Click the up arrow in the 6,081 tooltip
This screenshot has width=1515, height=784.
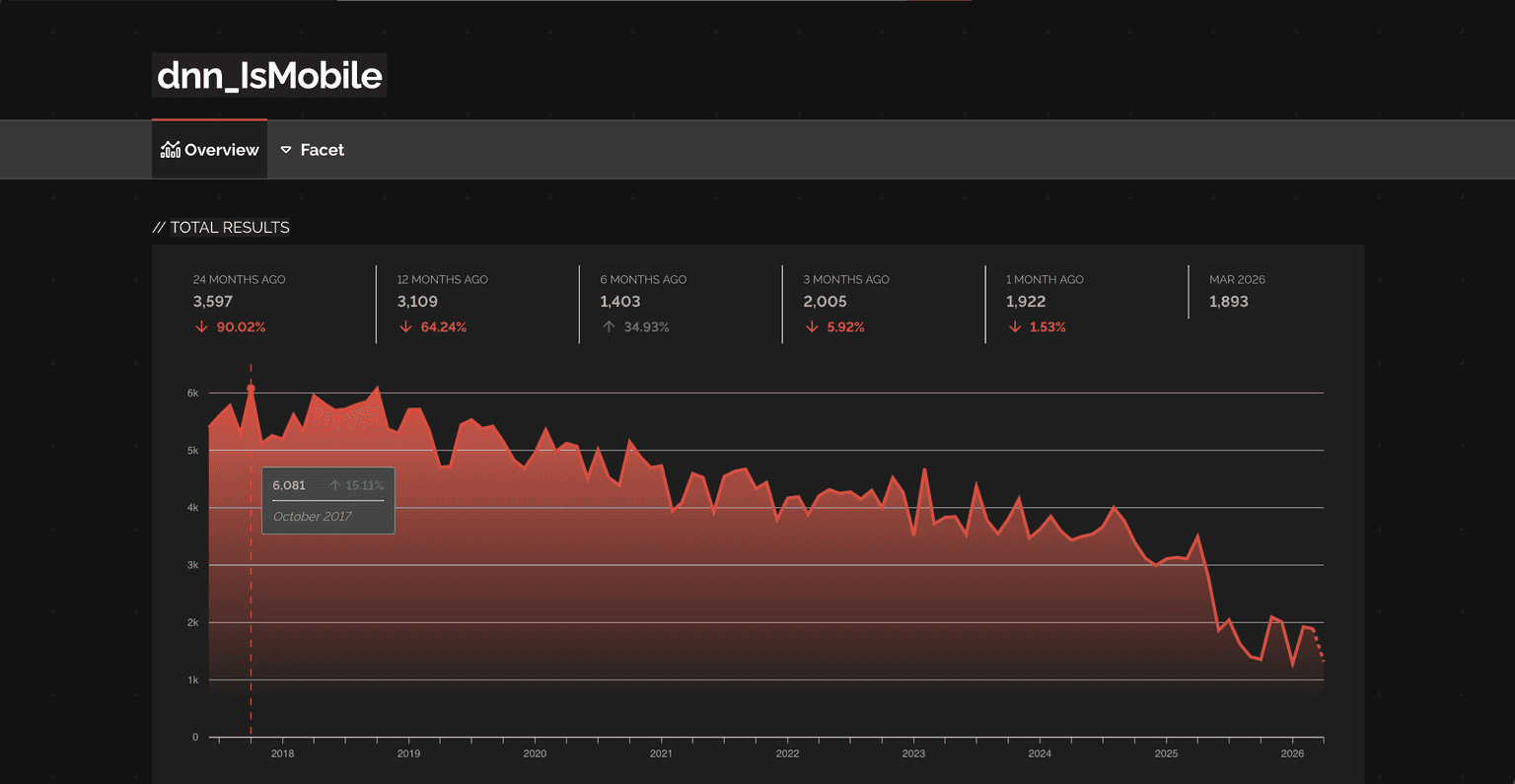335,485
